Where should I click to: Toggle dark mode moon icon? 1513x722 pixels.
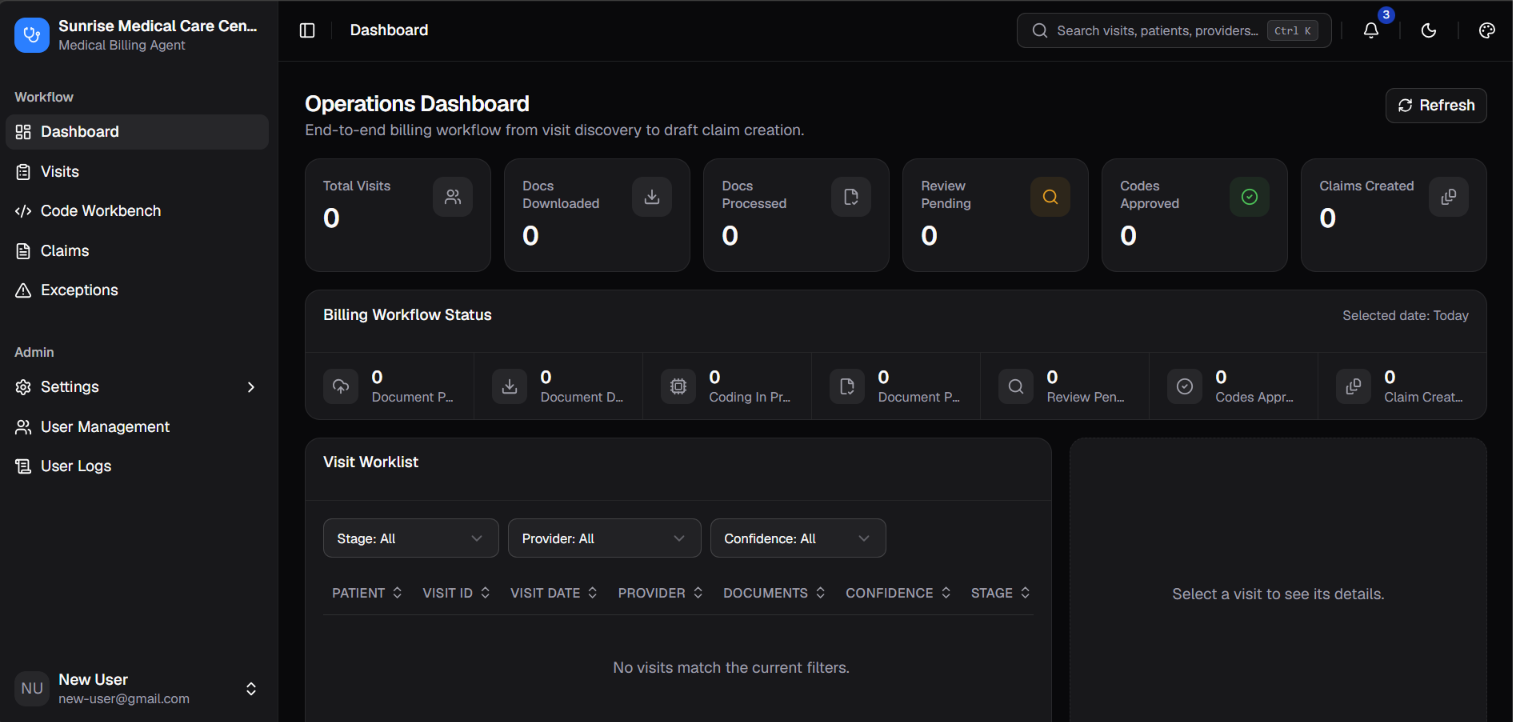(1429, 30)
